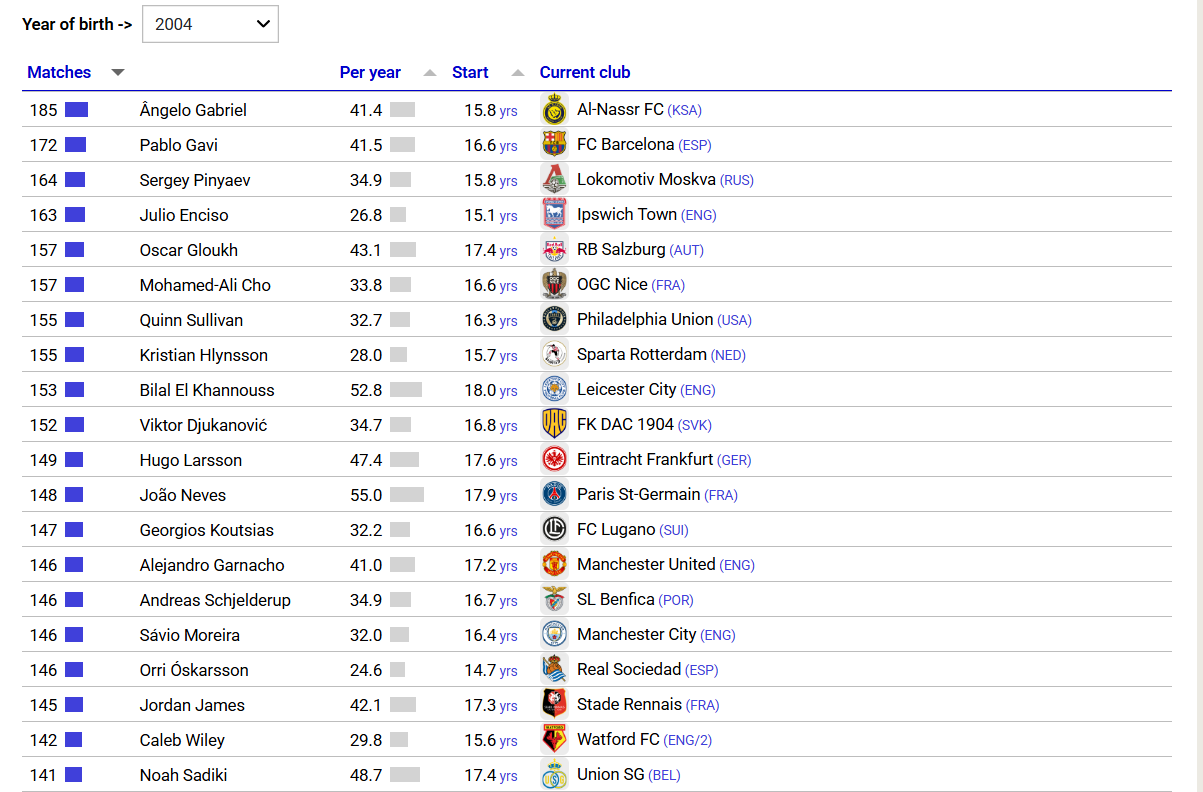The width and height of the screenshot is (1203, 792).
Task: Click Caleb Wiley's 29.8 per year value
Action: (366, 740)
